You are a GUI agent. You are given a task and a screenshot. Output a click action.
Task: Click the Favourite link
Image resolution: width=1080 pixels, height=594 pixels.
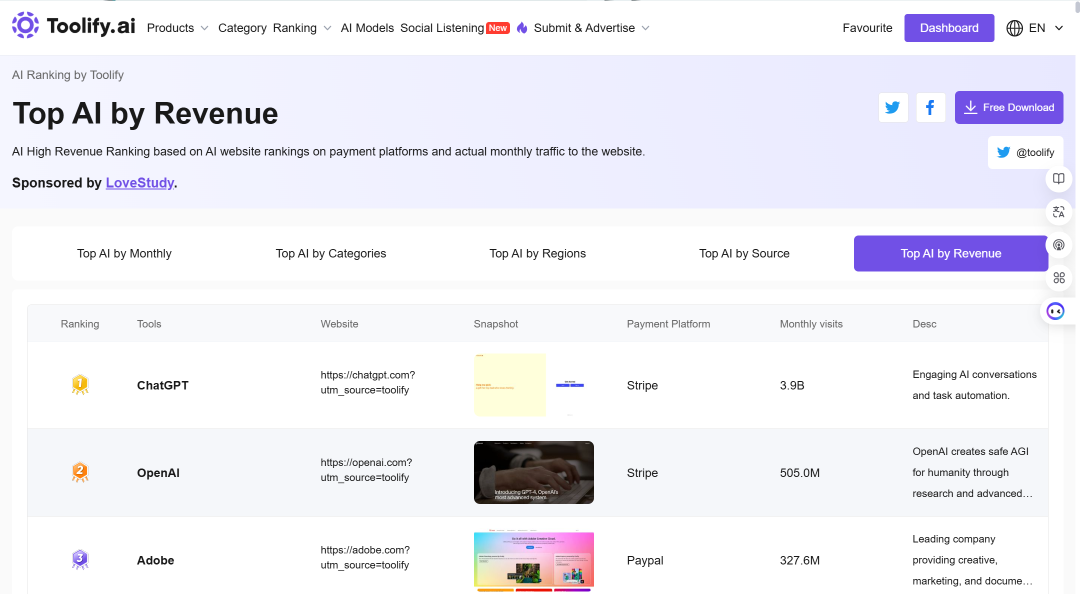pos(867,28)
